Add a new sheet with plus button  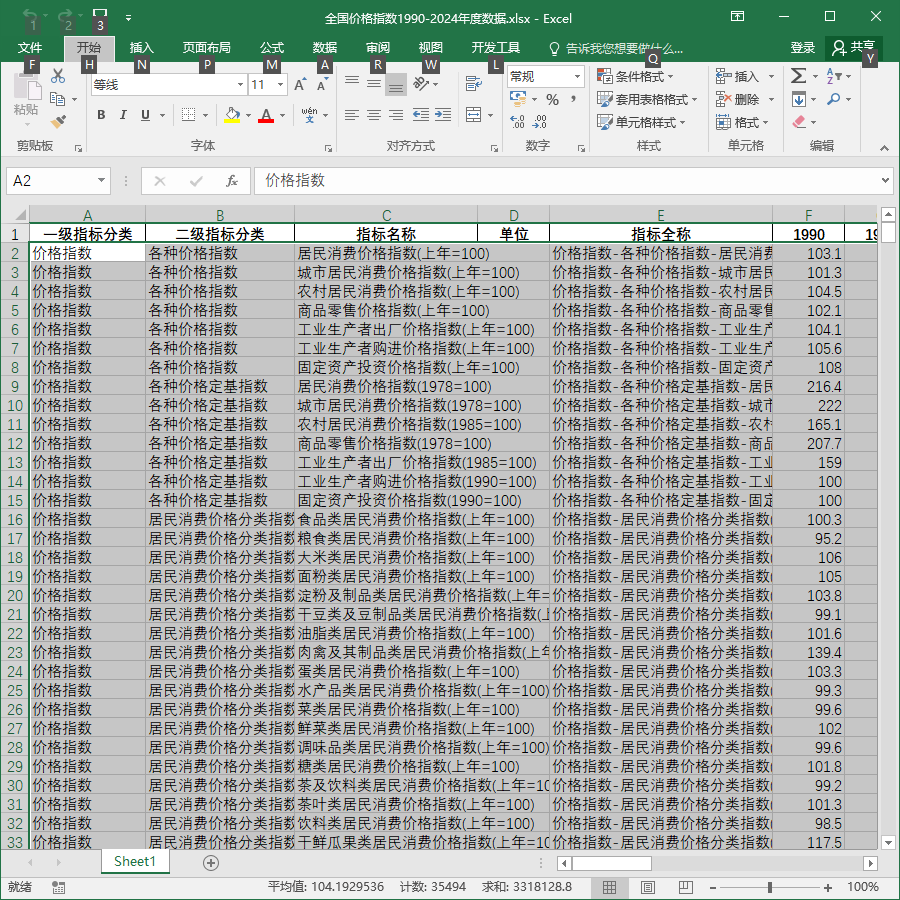(x=211, y=863)
